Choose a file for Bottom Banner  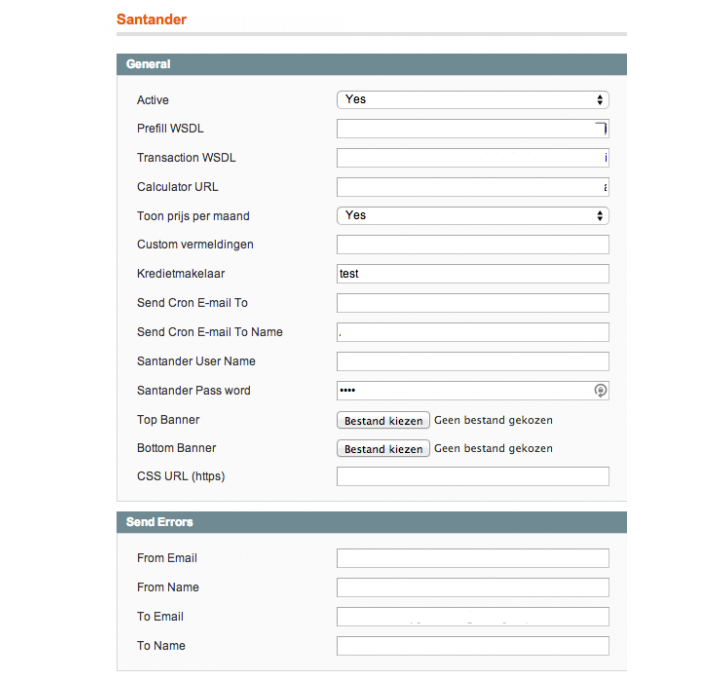(x=383, y=449)
